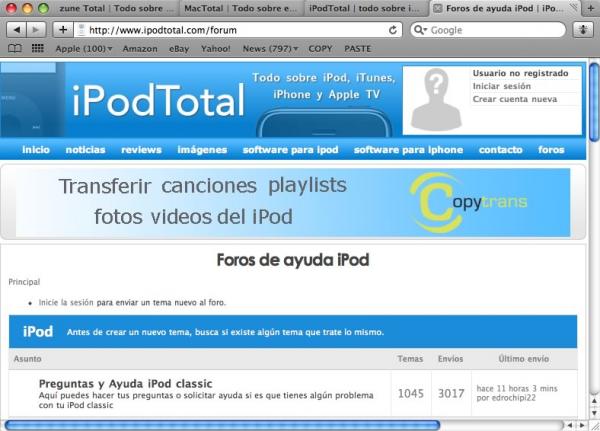This screenshot has height=431, width=600.
Task: Open the eBay bookmark
Action: pos(179,49)
